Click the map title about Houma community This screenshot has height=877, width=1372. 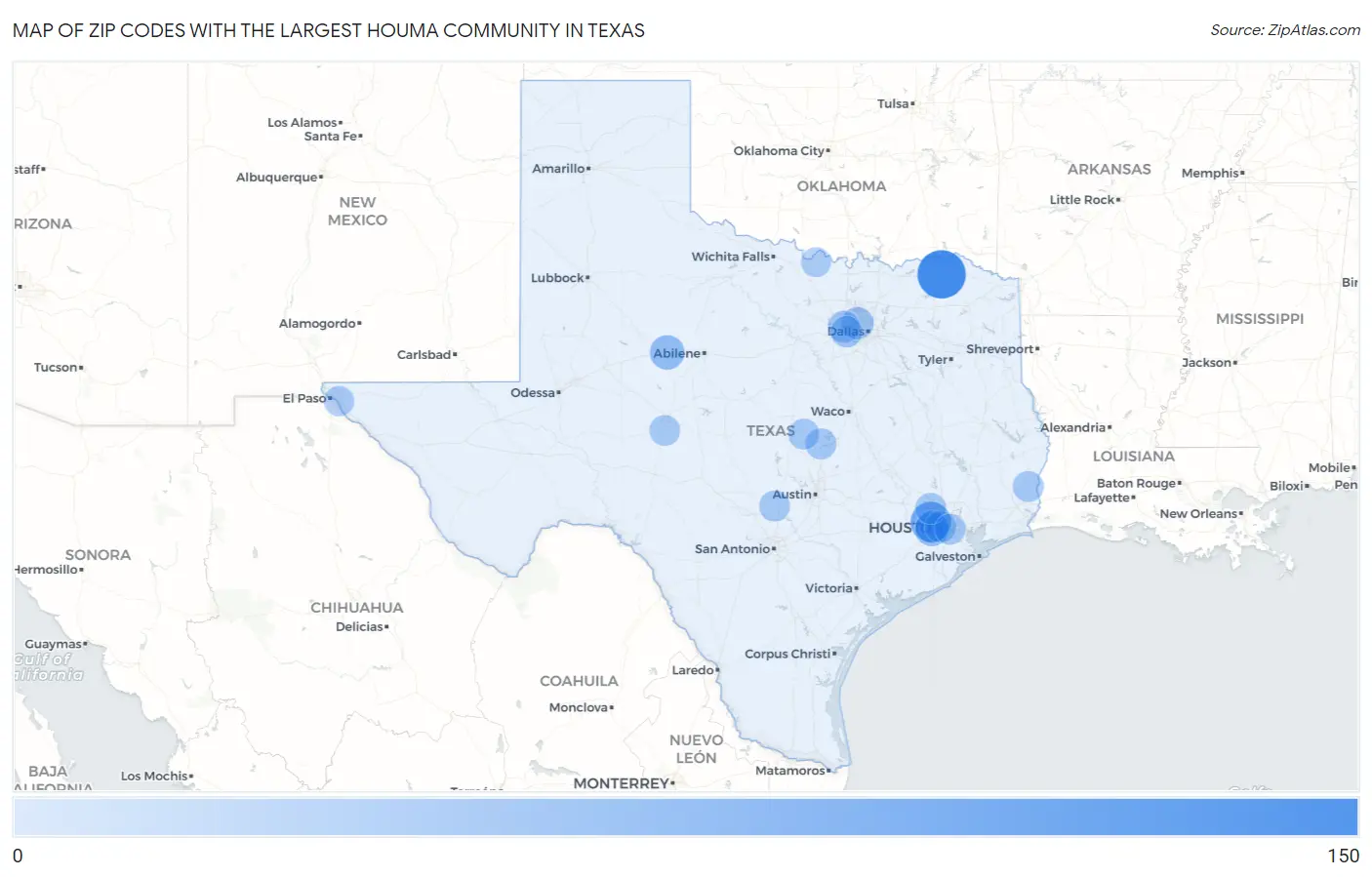(329, 30)
